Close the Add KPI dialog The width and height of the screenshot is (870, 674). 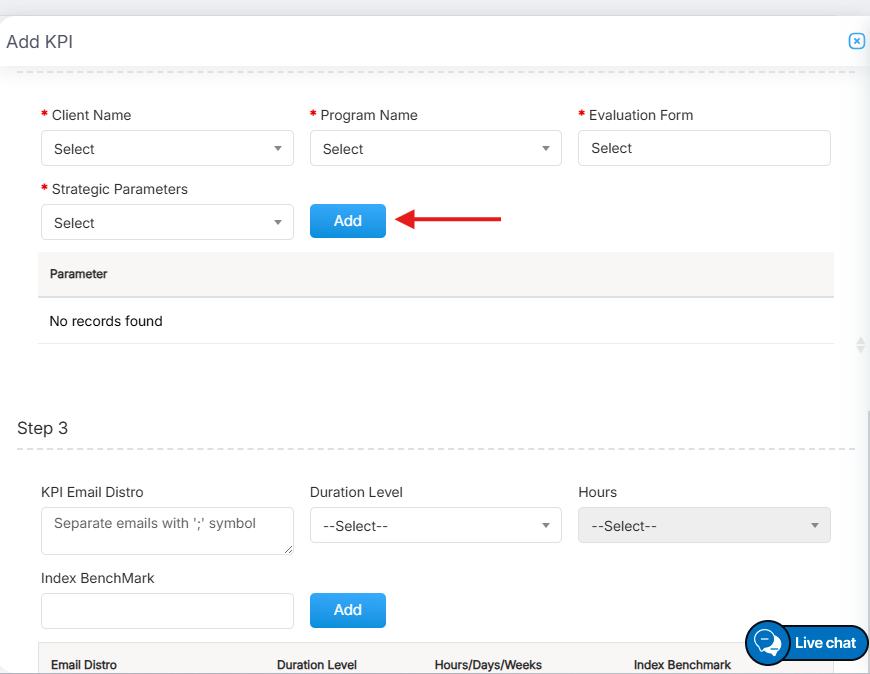856,41
